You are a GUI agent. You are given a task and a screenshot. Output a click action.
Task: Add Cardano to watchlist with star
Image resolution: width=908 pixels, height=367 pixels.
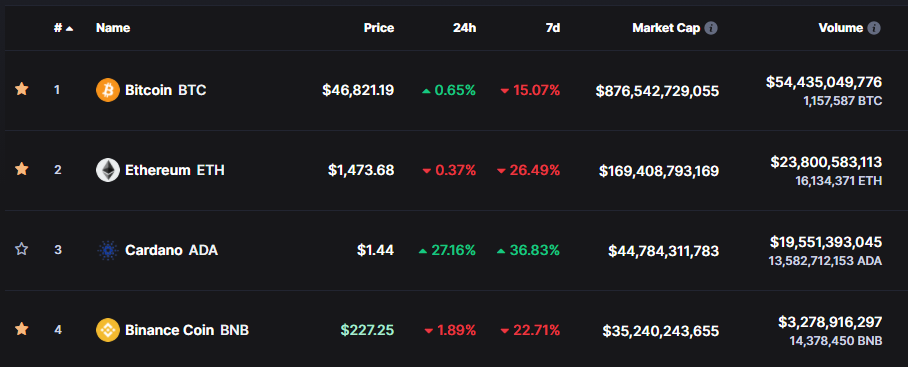click(21, 249)
